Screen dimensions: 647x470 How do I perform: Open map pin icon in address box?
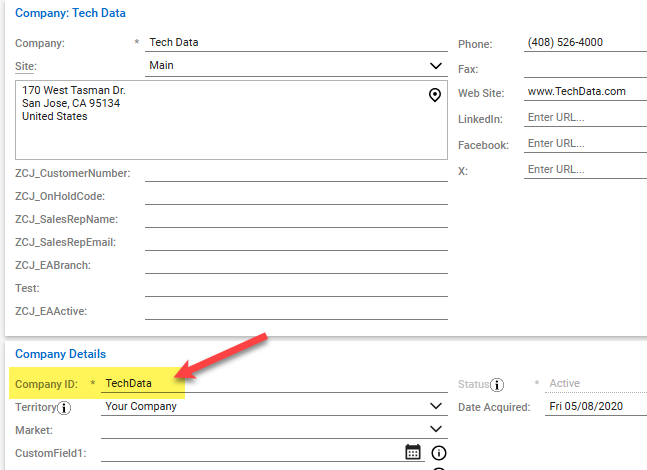(434, 95)
